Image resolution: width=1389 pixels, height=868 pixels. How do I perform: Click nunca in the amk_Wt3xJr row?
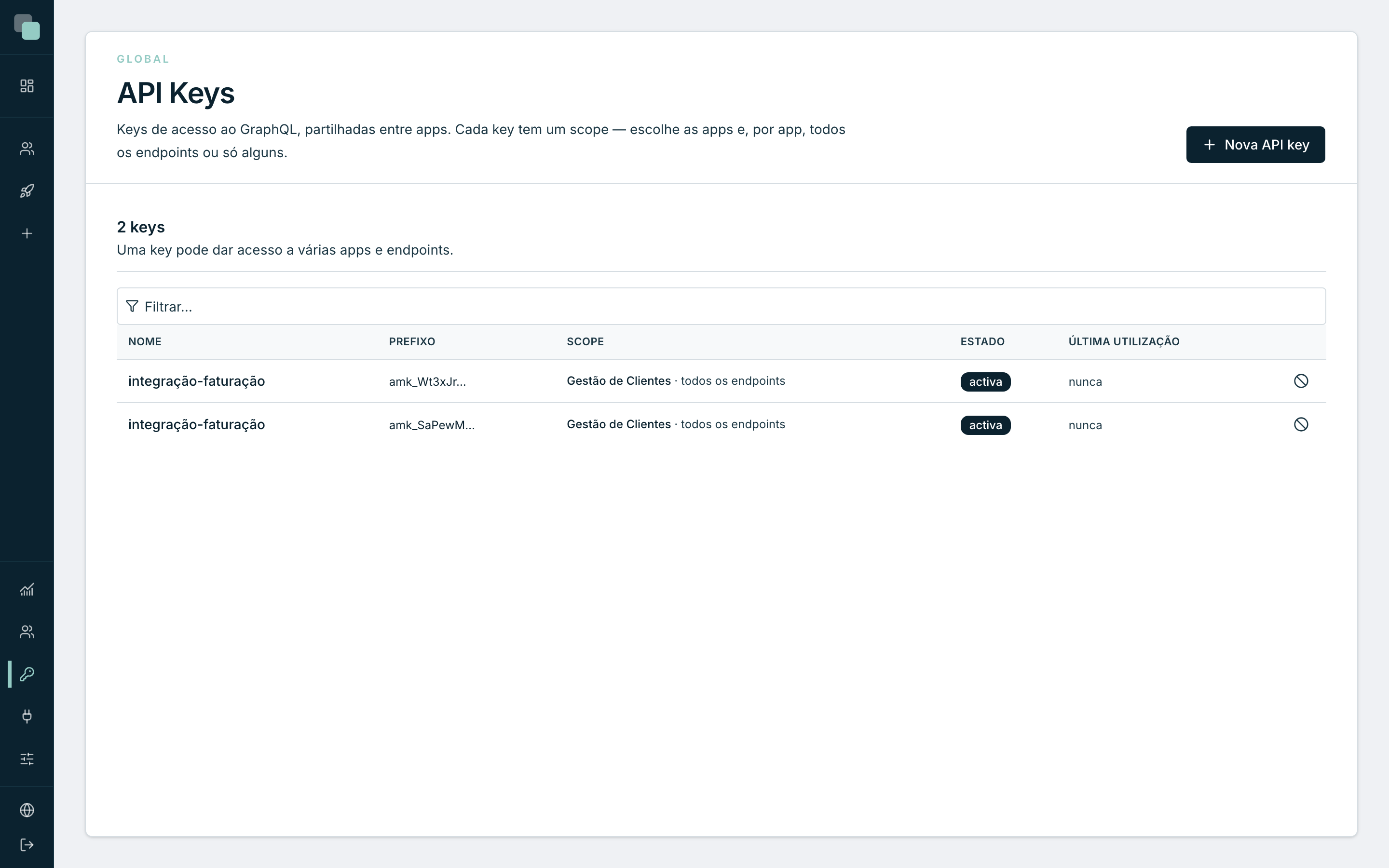(1085, 382)
